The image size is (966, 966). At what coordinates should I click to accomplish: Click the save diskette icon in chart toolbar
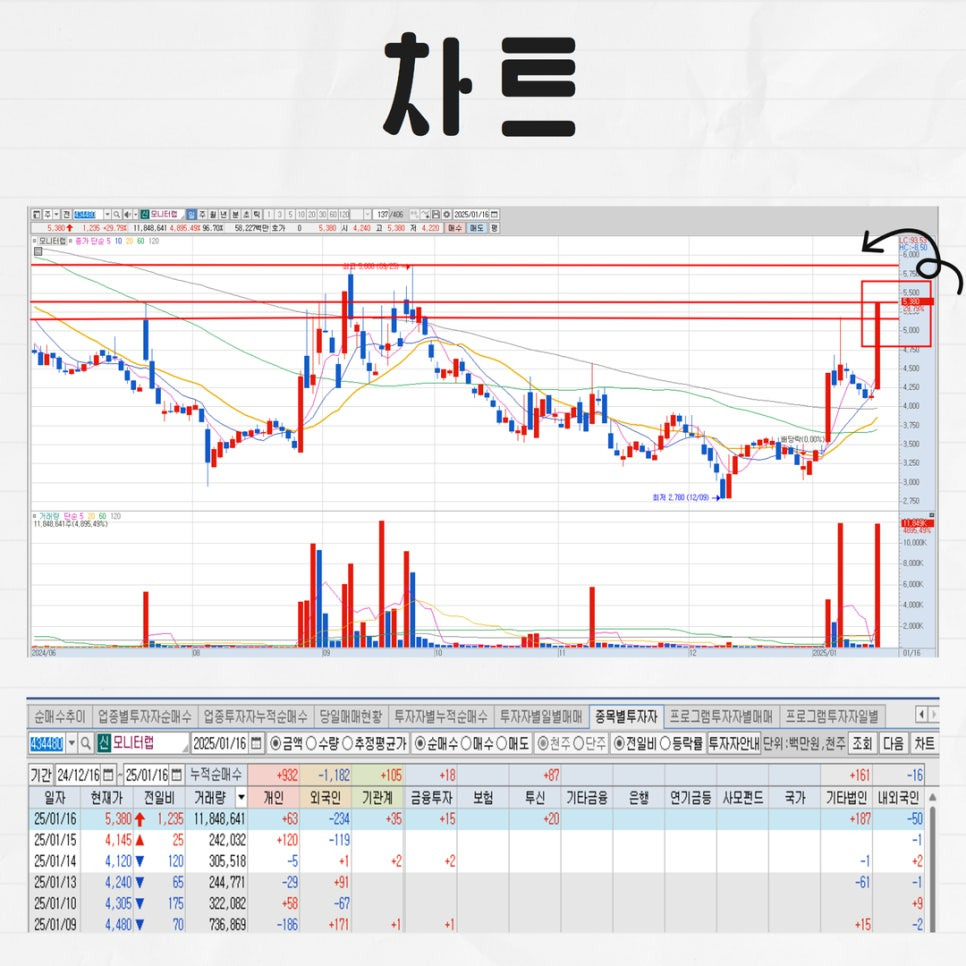coord(436,214)
